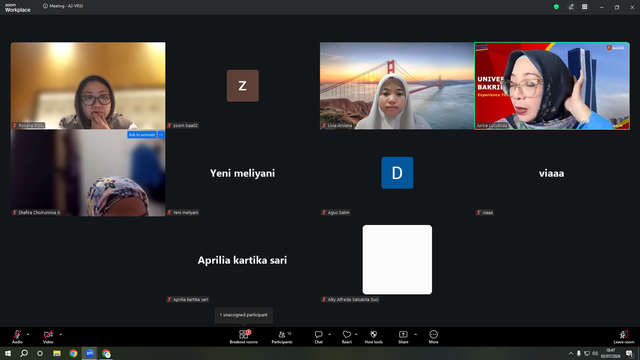The image size is (640, 360).
Task: Click the large viaaa name text
Action: [x=551, y=173]
